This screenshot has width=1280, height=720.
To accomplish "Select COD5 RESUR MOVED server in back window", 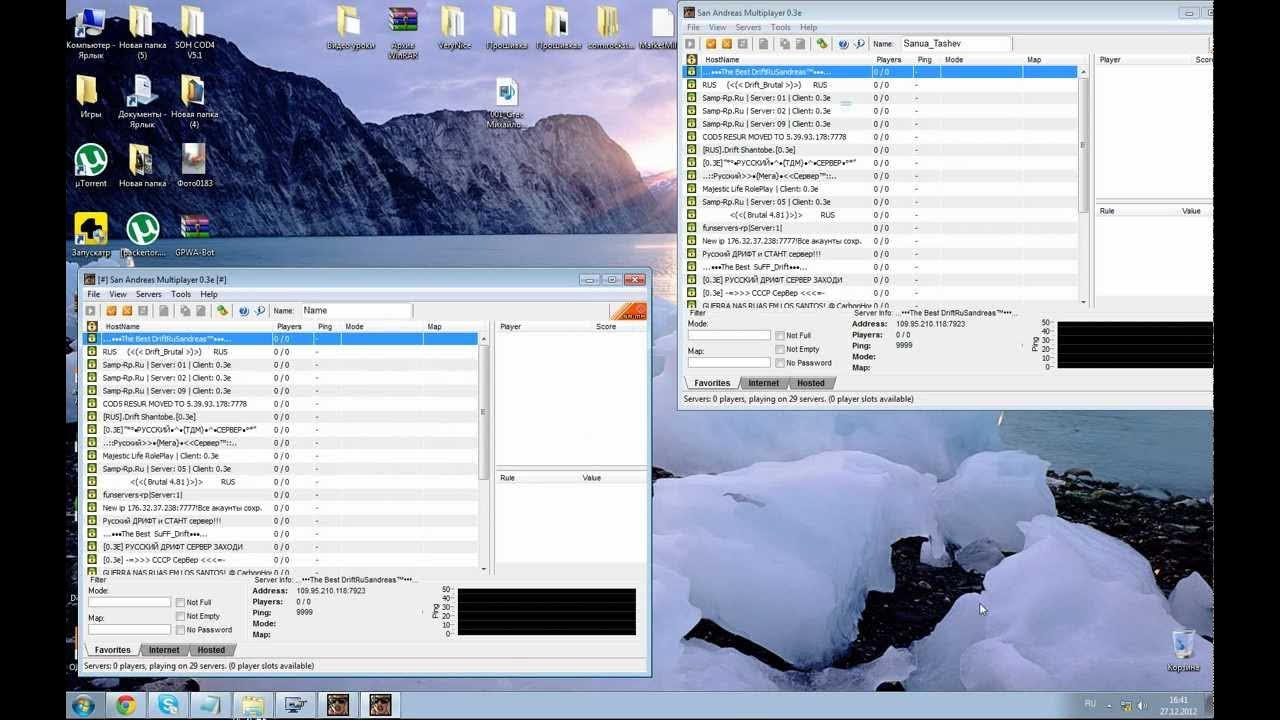I will tap(880, 137).
